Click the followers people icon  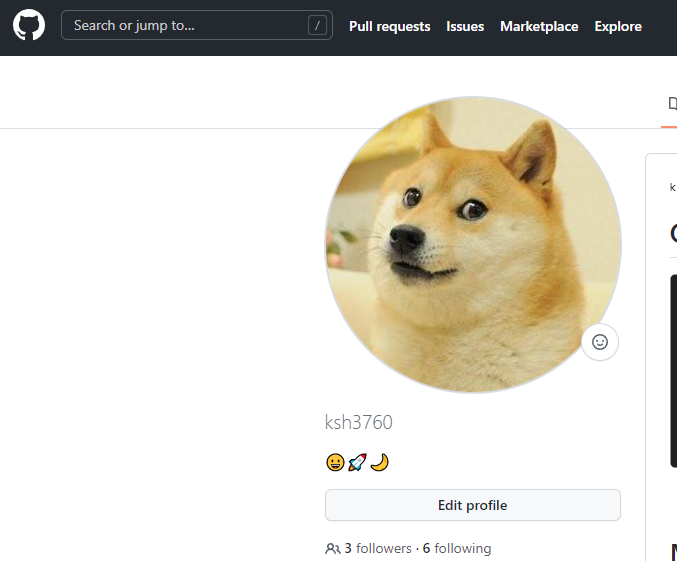coord(332,548)
